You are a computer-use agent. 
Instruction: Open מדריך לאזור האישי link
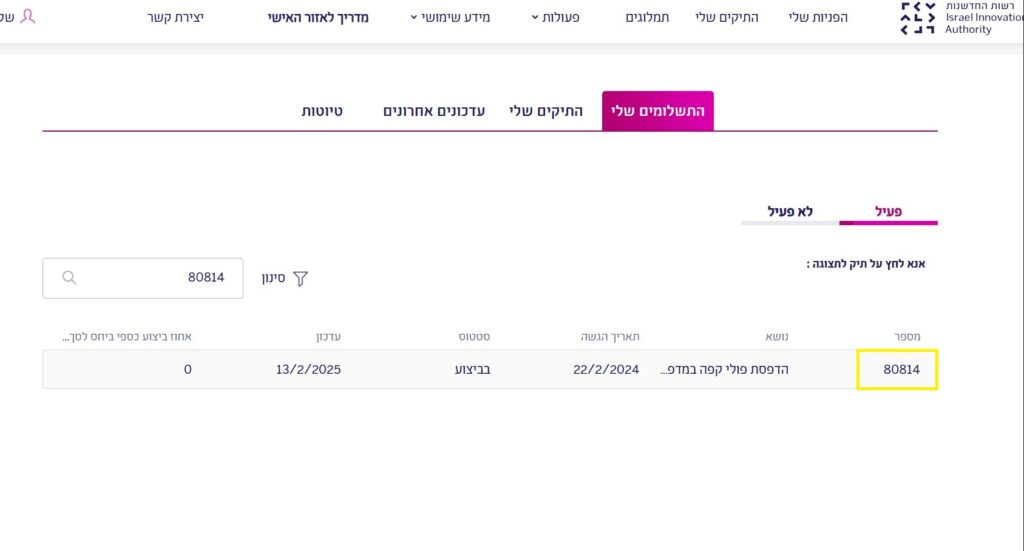(x=318, y=17)
